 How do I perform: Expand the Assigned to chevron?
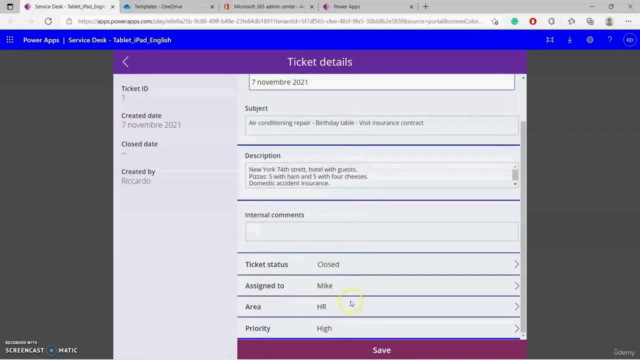(516, 286)
